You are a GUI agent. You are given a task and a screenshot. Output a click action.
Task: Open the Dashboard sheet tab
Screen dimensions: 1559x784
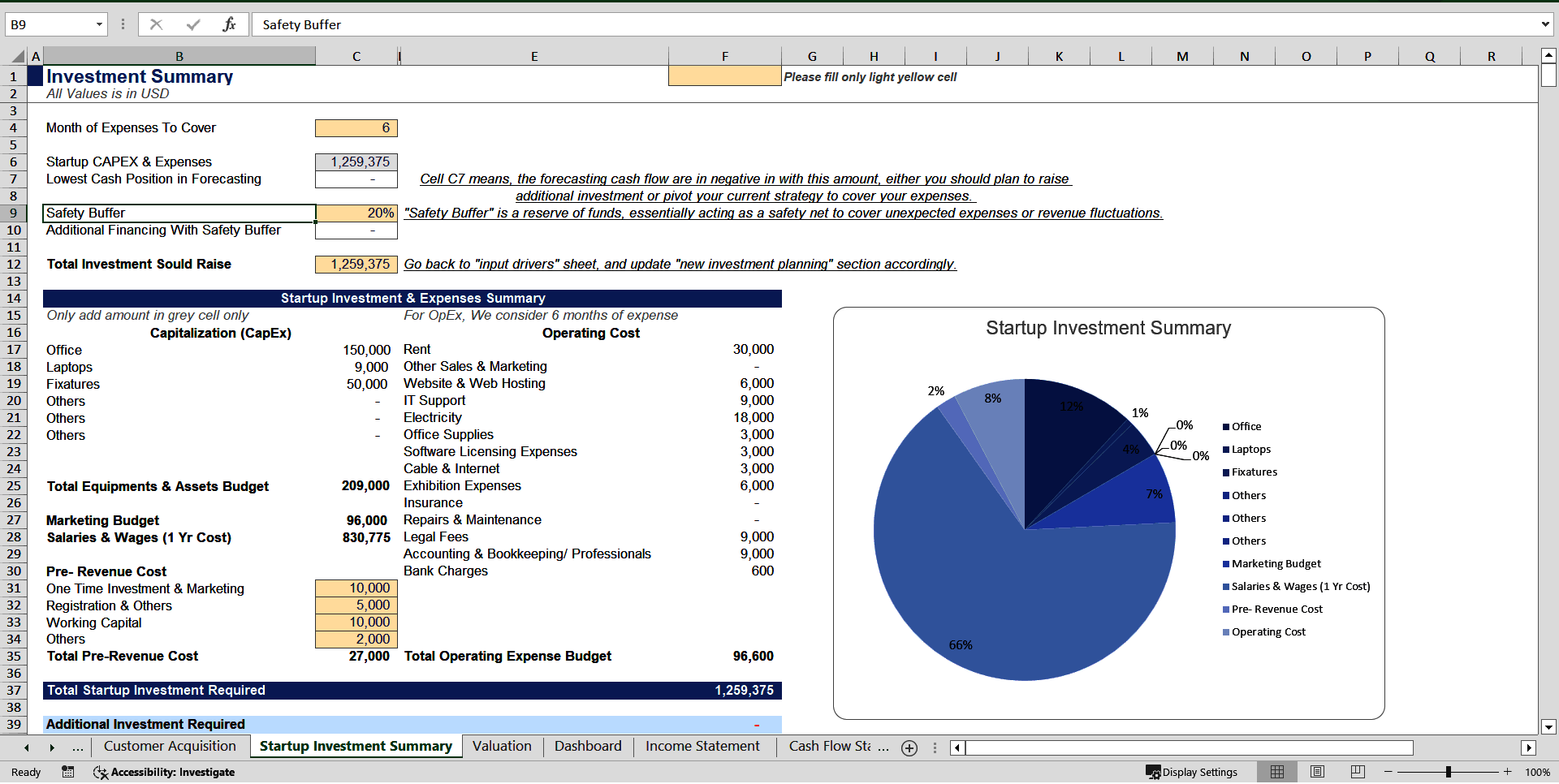click(x=588, y=747)
